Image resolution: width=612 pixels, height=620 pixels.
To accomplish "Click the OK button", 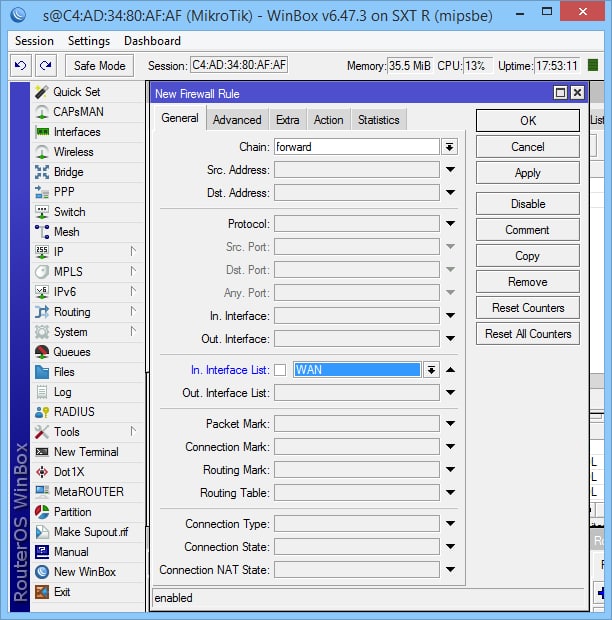I will 528,121.
